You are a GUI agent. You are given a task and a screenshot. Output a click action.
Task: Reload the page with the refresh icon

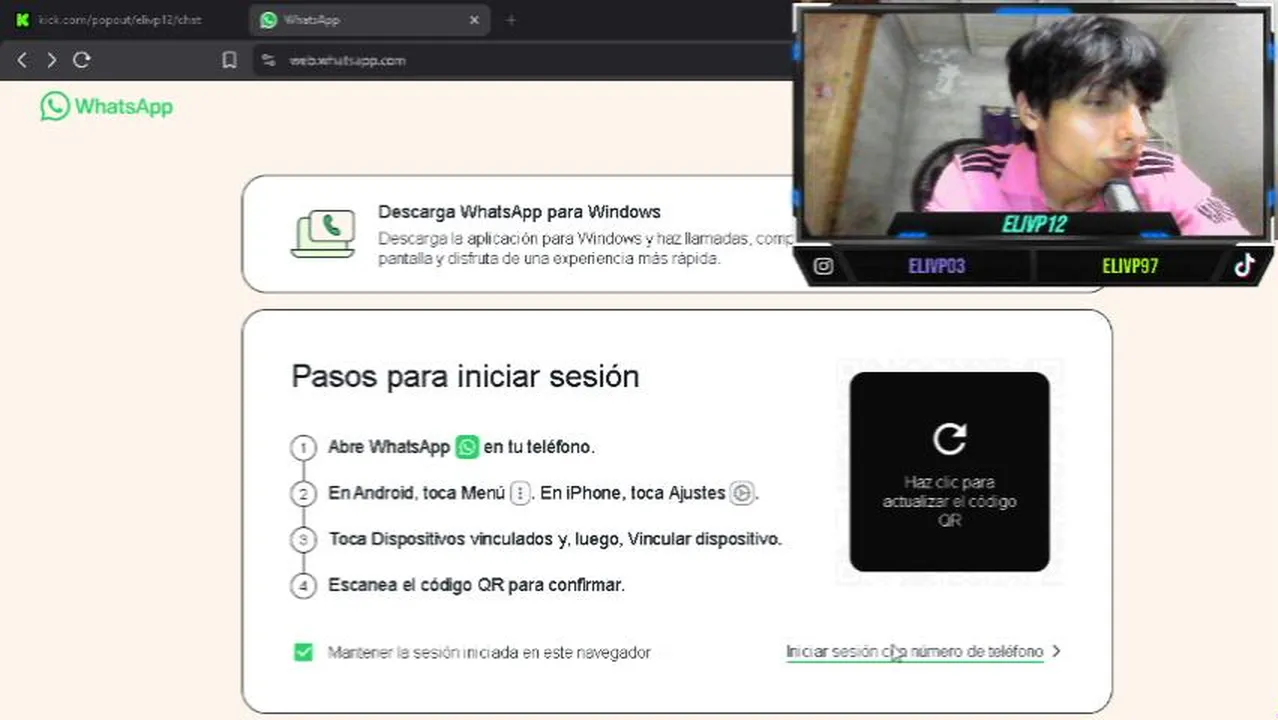82,60
